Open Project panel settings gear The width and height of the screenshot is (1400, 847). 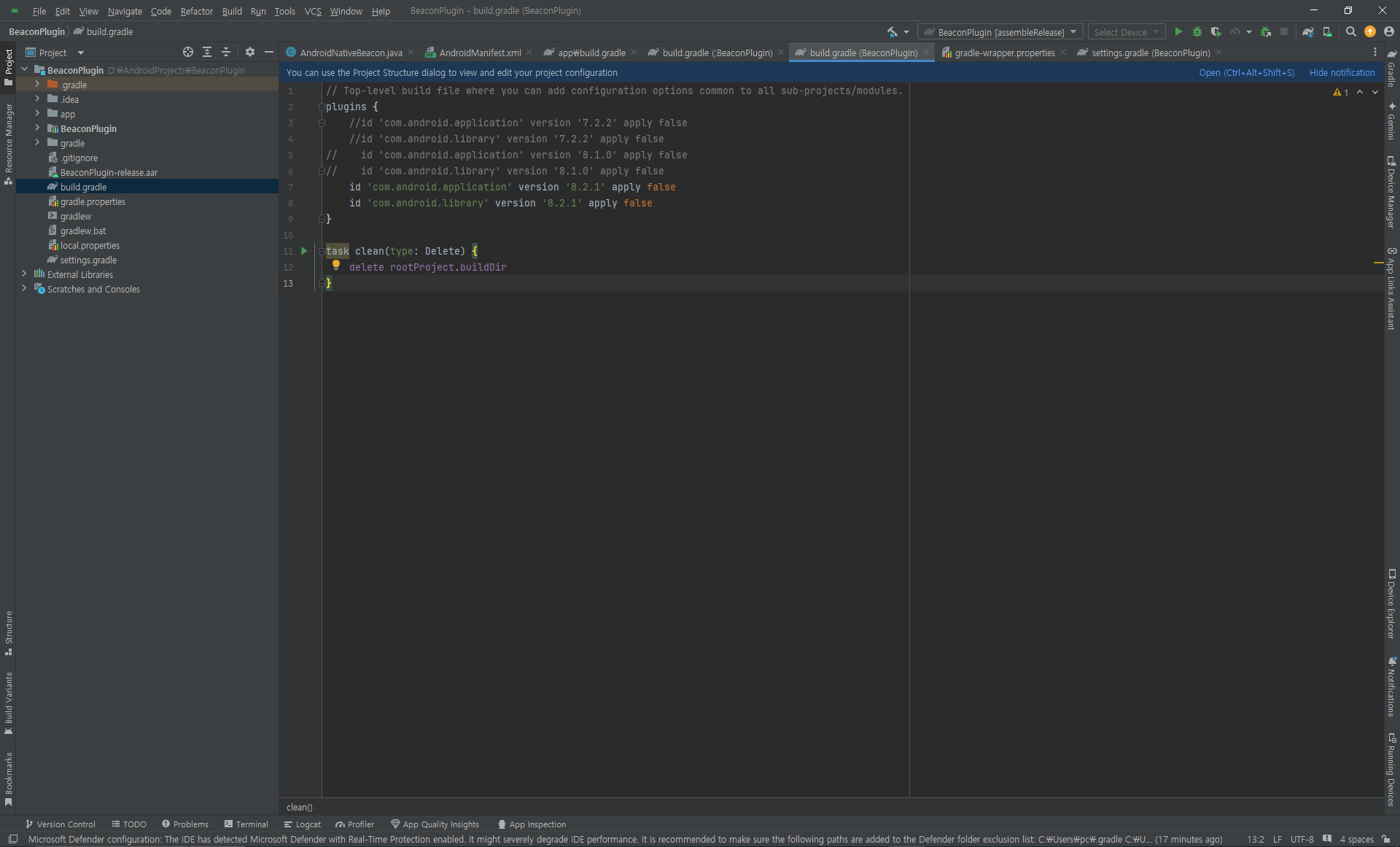click(x=250, y=53)
